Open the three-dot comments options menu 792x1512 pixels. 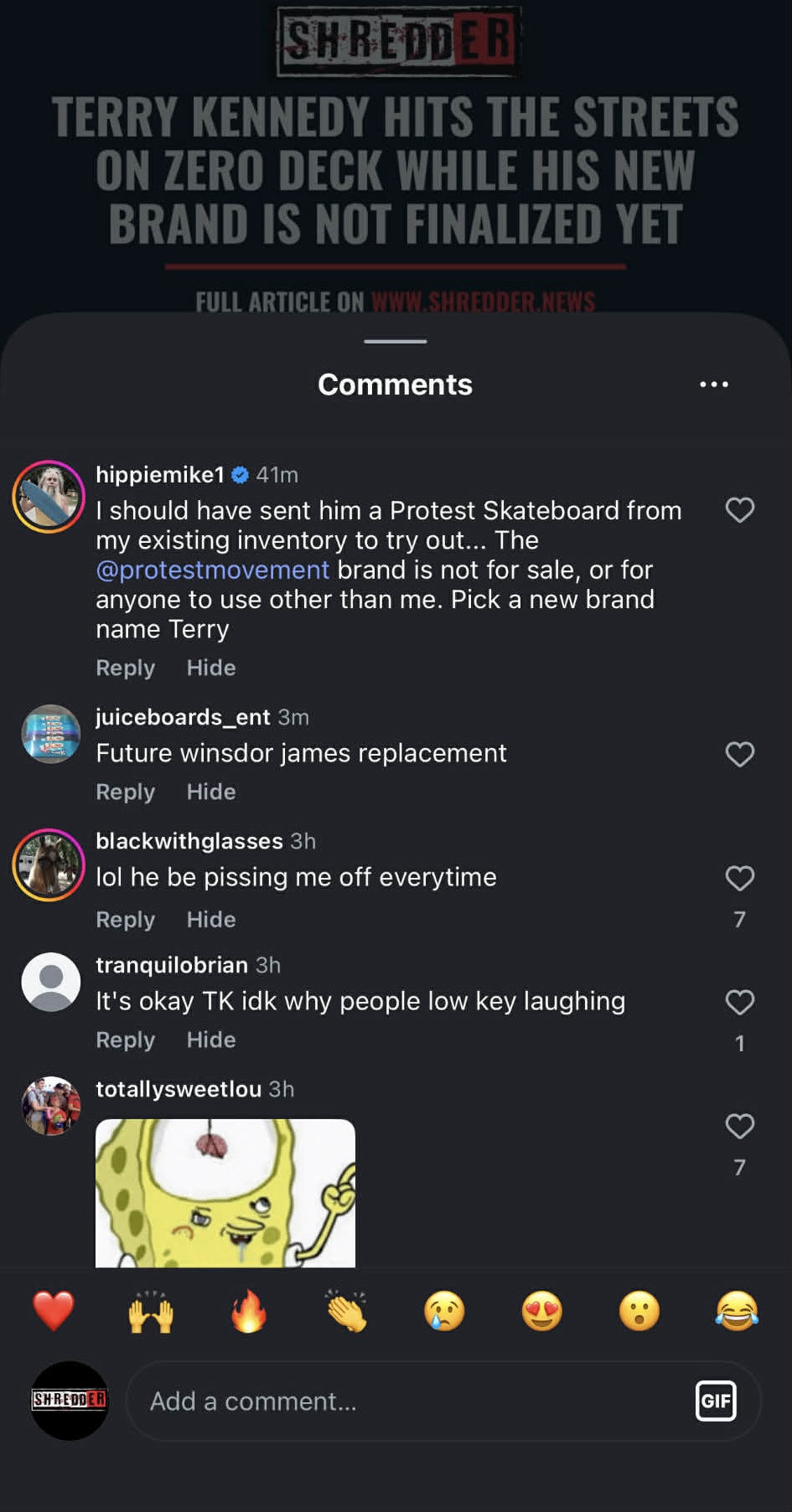pyautogui.click(x=714, y=384)
